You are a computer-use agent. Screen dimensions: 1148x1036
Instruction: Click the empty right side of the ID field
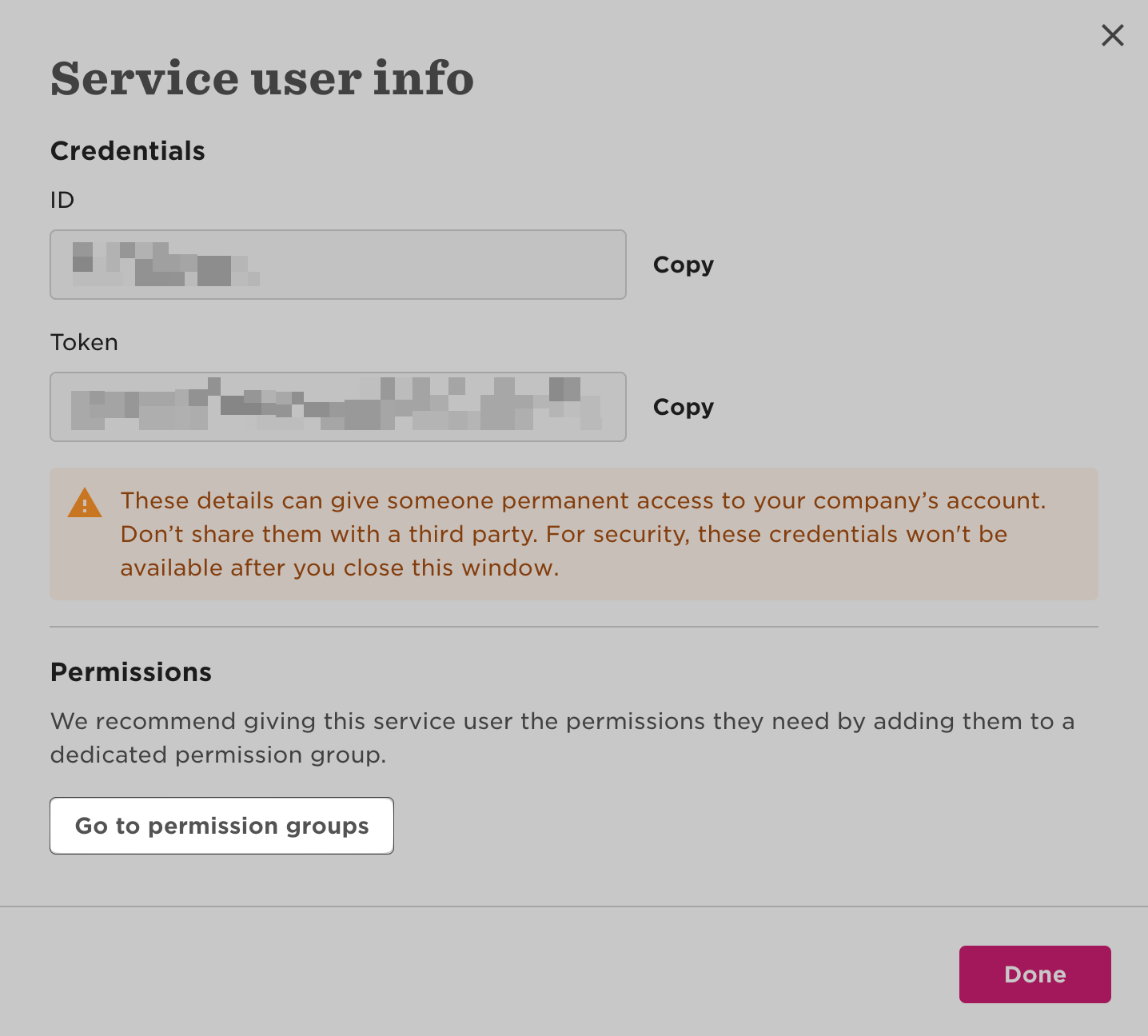coord(480,265)
